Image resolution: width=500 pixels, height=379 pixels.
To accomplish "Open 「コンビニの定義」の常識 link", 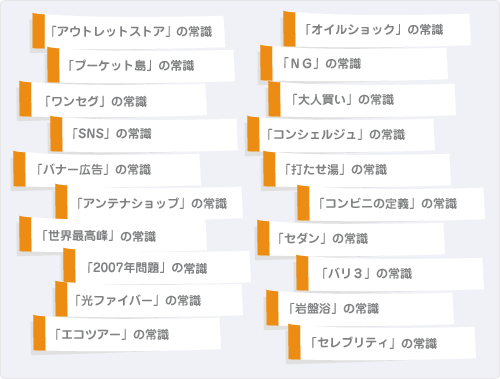I will 391,203.
